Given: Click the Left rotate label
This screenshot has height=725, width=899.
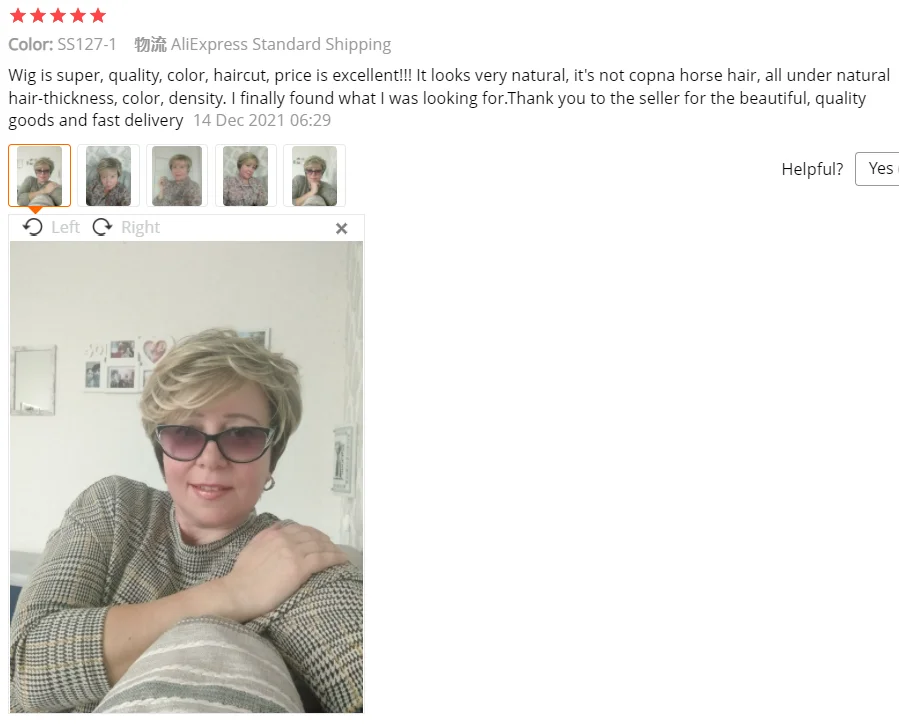Looking at the screenshot, I should pyautogui.click(x=65, y=228).
